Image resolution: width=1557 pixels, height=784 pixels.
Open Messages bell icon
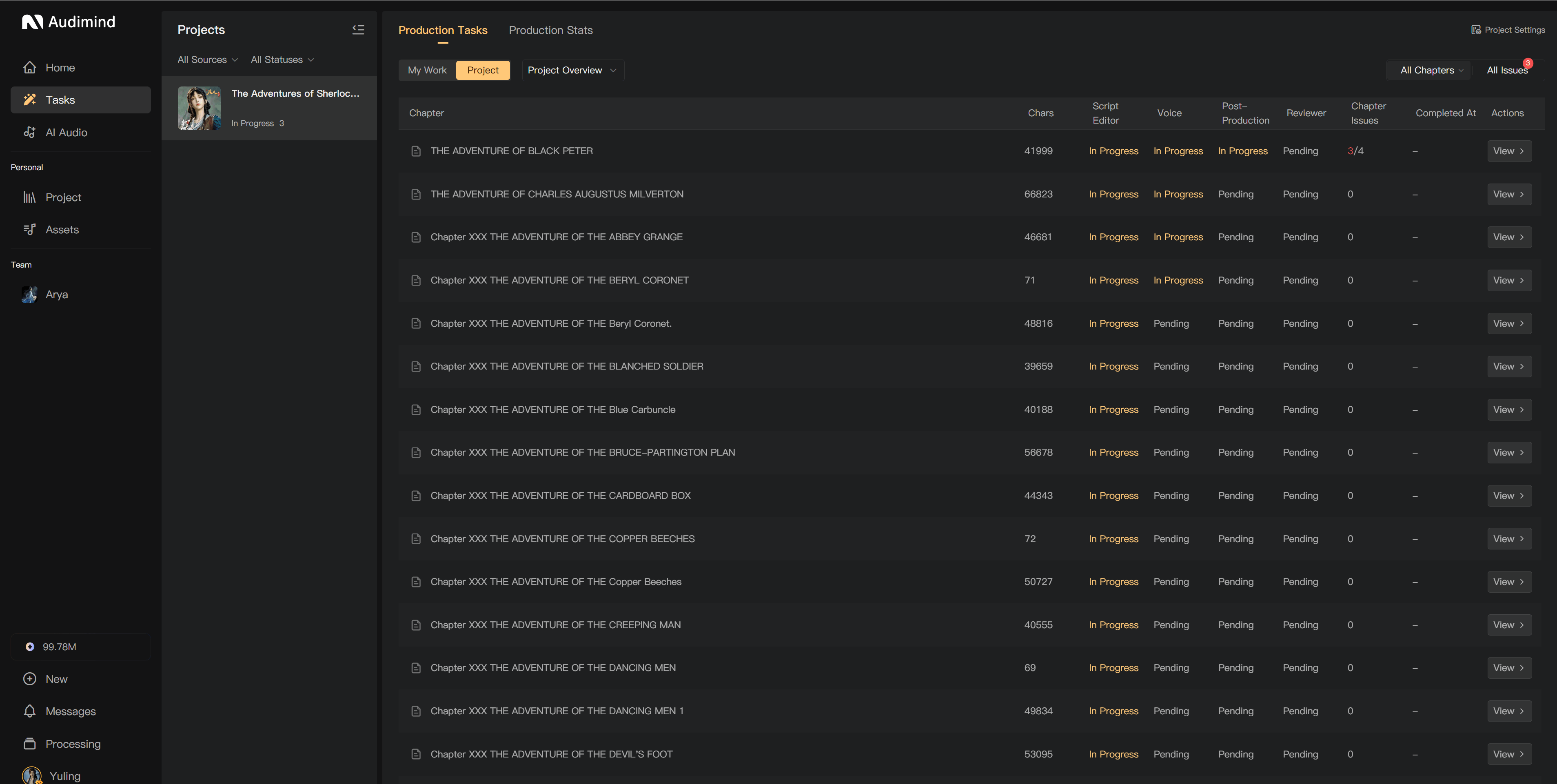[30, 711]
